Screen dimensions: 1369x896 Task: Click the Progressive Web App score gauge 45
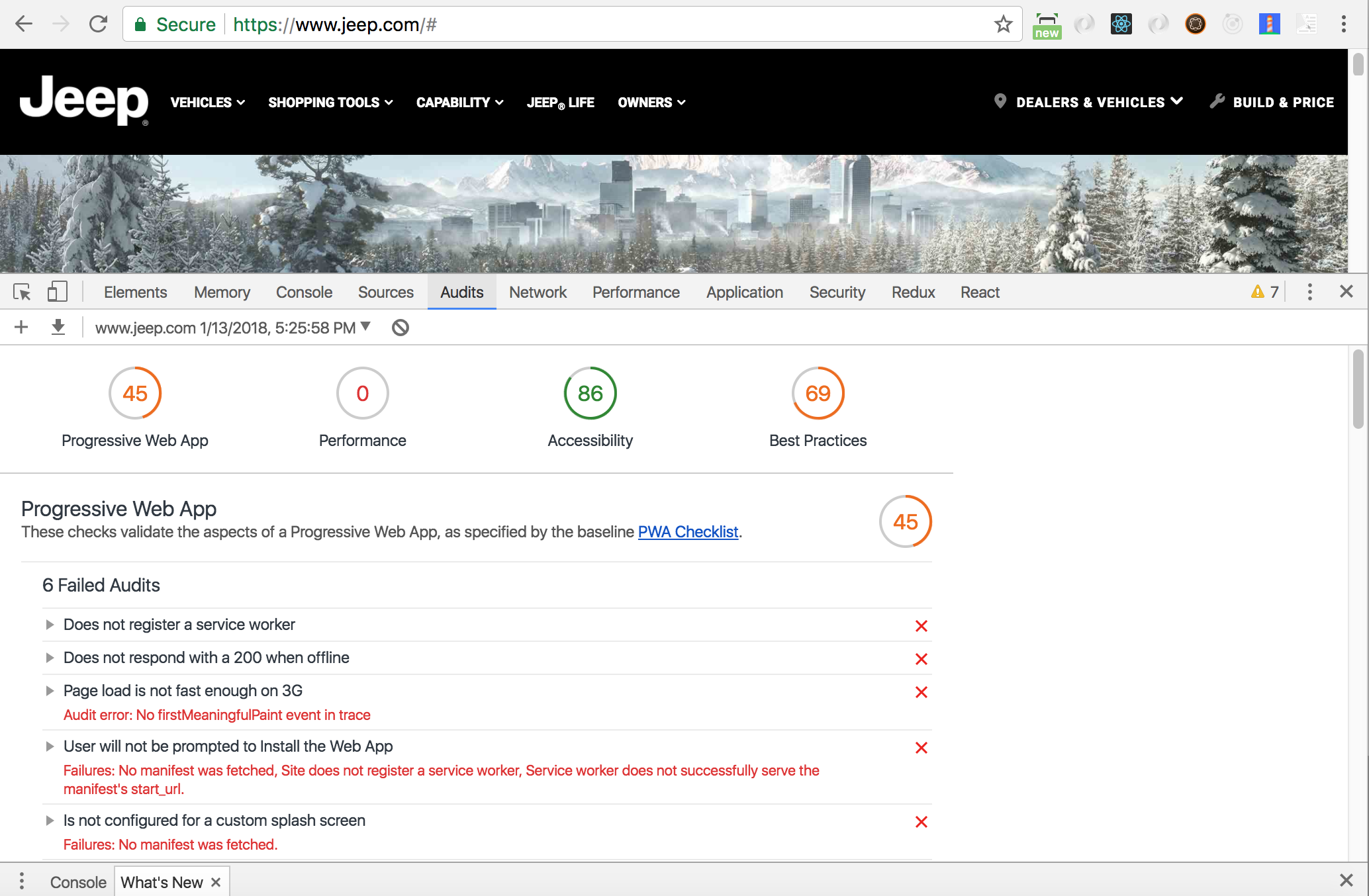click(x=135, y=393)
